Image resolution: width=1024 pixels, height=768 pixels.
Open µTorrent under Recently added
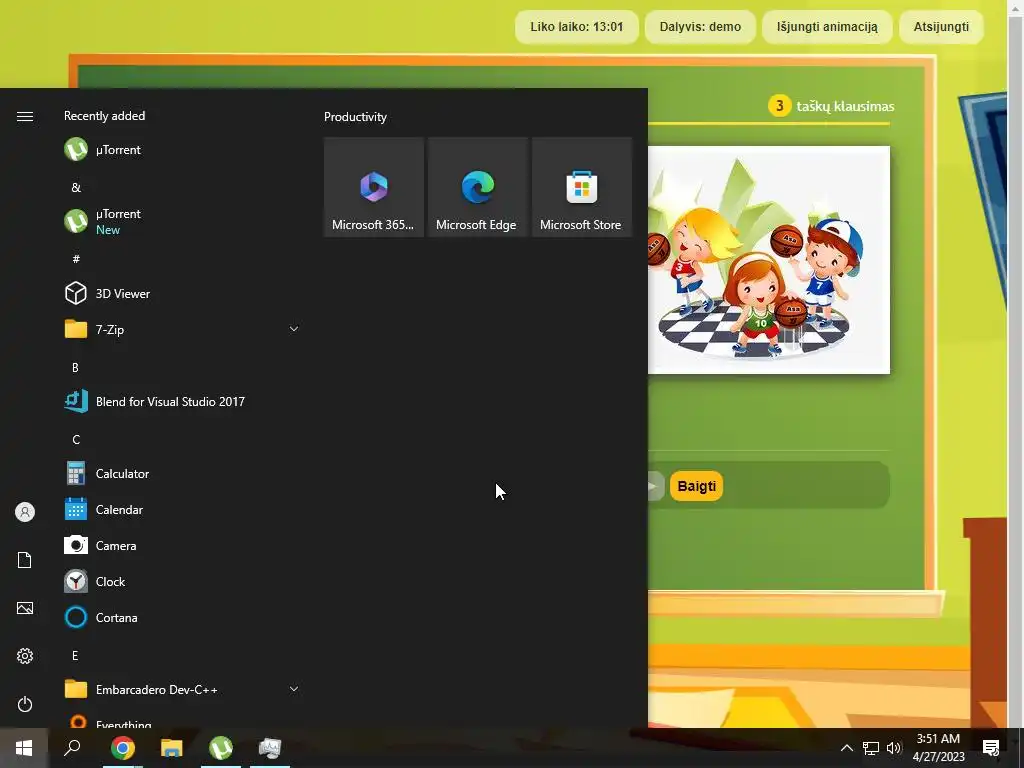click(x=182, y=150)
